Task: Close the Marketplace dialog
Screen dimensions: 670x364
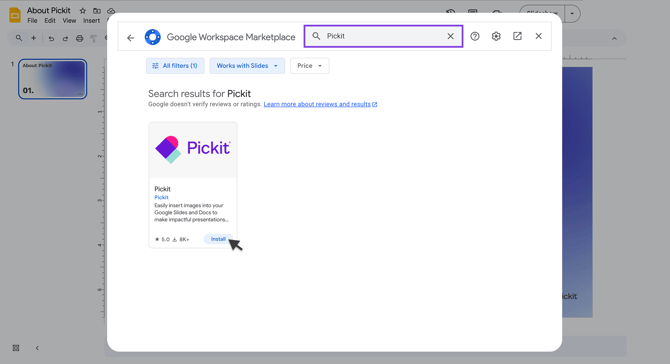Action: coord(538,36)
